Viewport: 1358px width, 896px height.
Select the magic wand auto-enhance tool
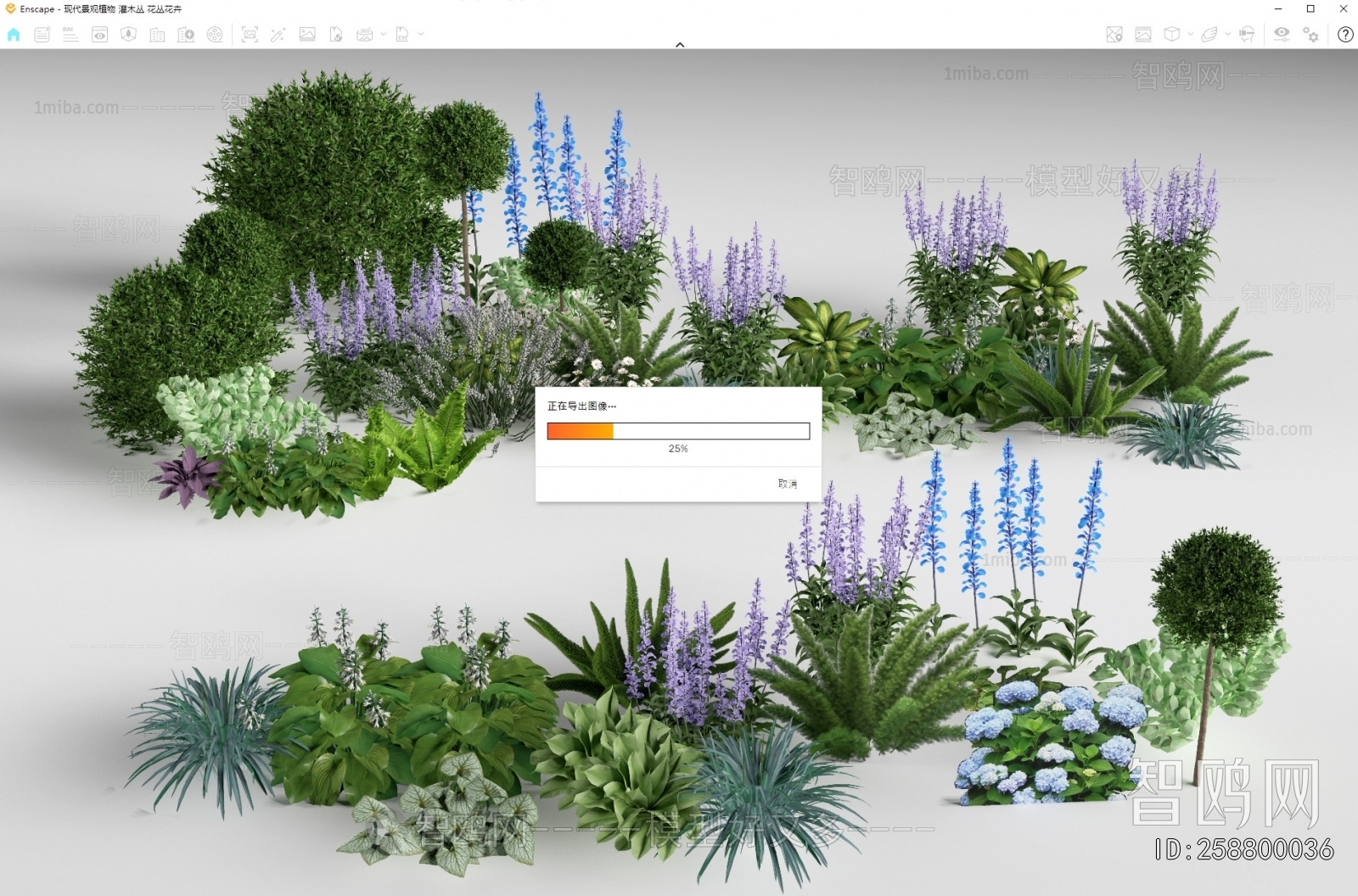click(278, 35)
